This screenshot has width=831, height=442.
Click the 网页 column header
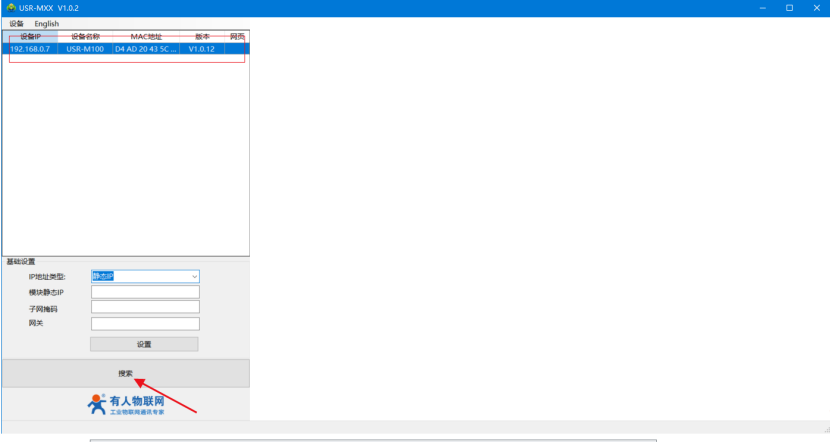(x=237, y=36)
